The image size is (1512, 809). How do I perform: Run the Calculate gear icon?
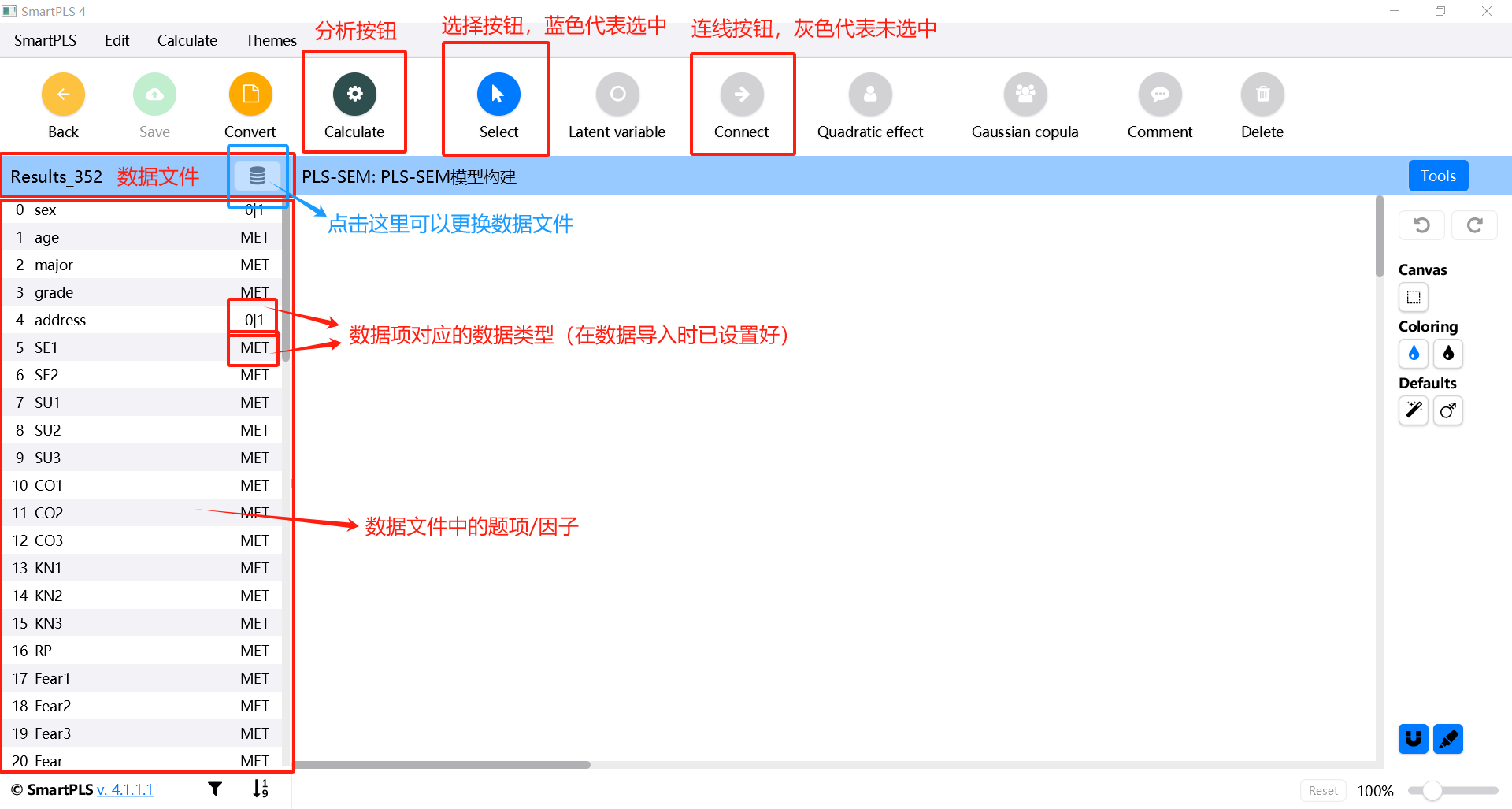pos(354,95)
